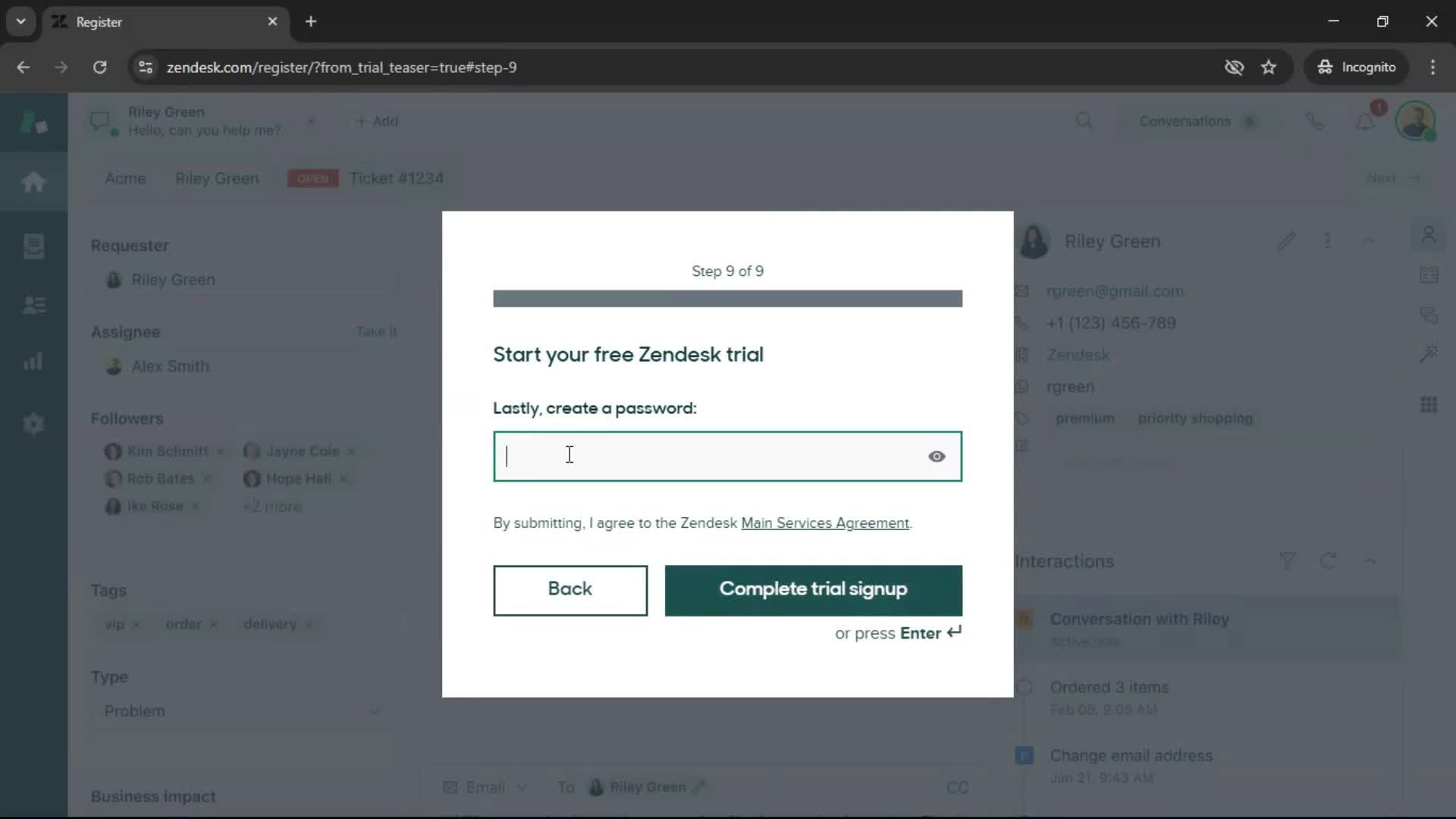
Task: Open the Email channel dropdown
Action: 485,787
